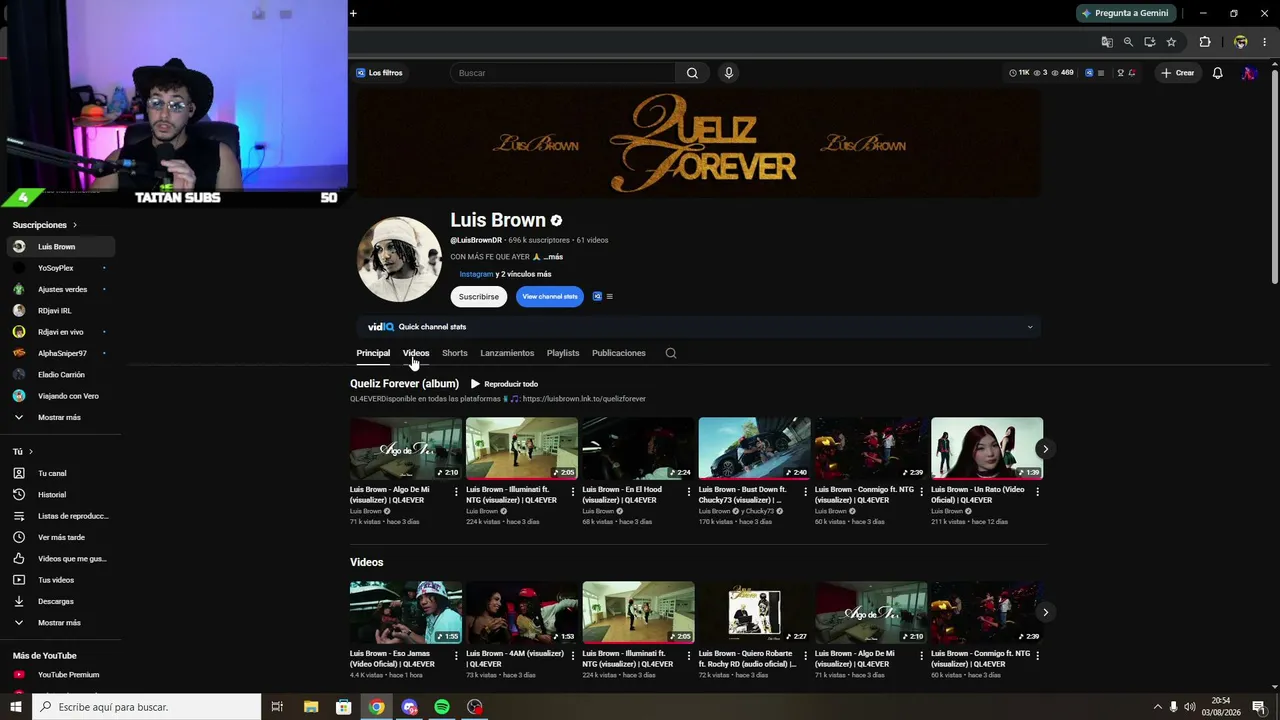Open Un Rato (Video Oficial) thumbnail
Screen dimensions: 1280x720
coord(987,448)
